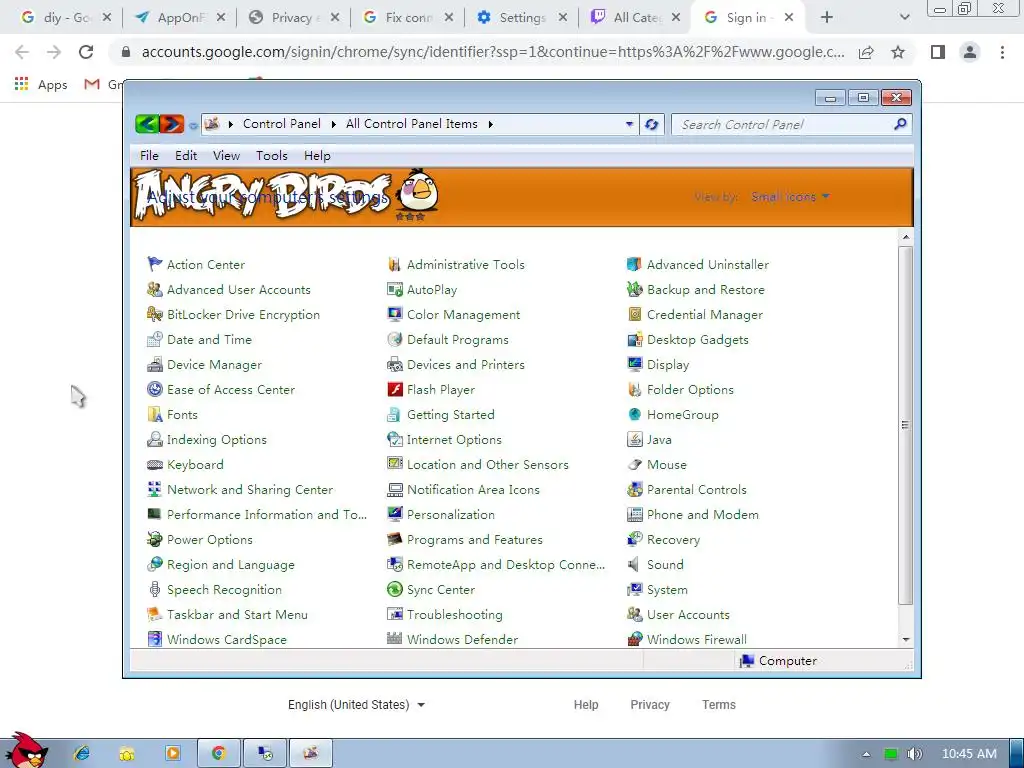Open the Action Center flag icon
This screenshot has height=768, width=1024.
pyautogui.click(x=155, y=264)
